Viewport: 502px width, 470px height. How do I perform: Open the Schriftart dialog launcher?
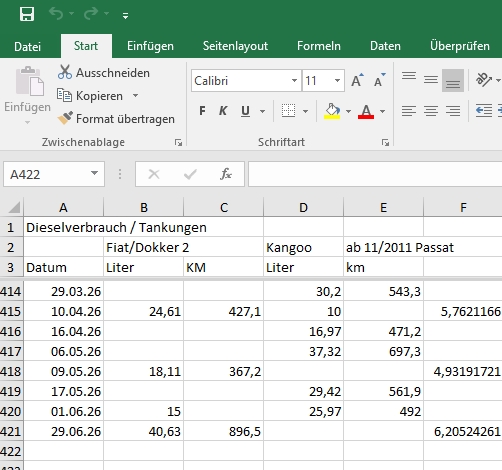[385, 143]
